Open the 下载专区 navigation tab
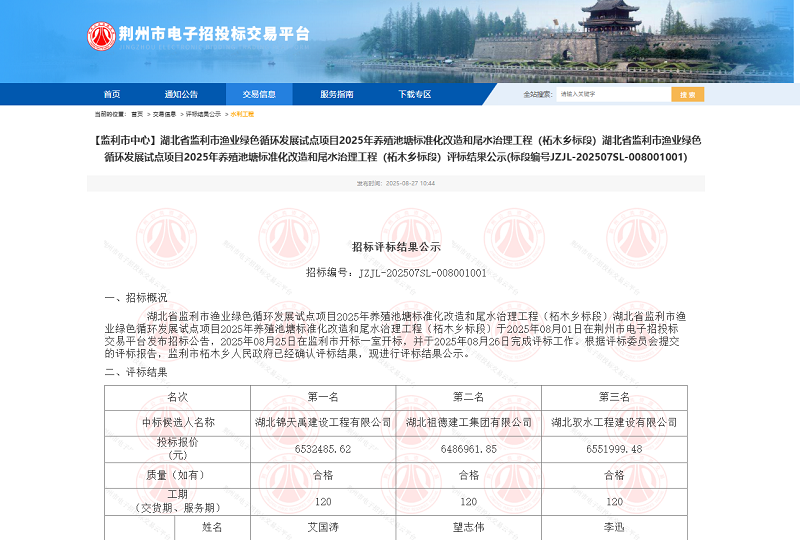The height and width of the screenshot is (540, 800). (x=414, y=94)
